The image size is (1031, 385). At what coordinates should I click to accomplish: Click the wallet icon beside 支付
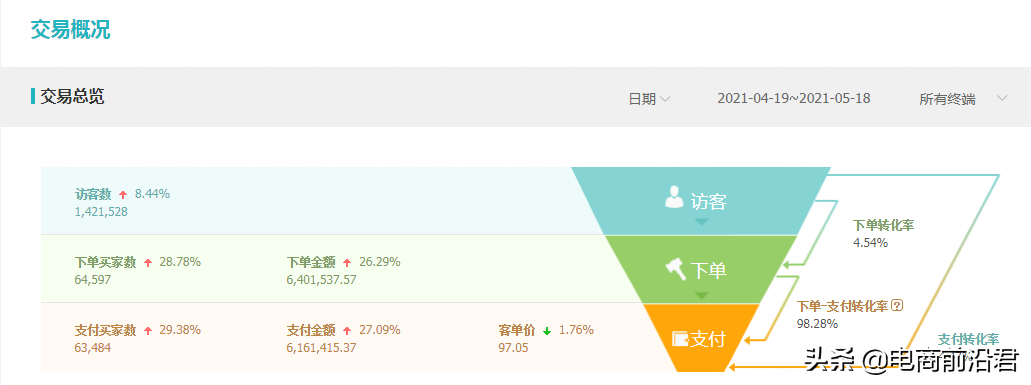coord(680,339)
